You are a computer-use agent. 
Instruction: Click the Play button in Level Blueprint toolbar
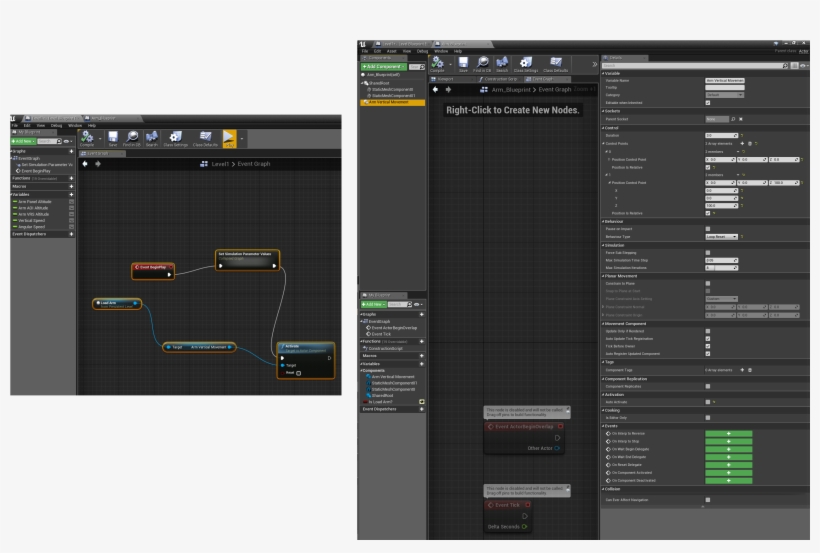click(x=229, y=138)
